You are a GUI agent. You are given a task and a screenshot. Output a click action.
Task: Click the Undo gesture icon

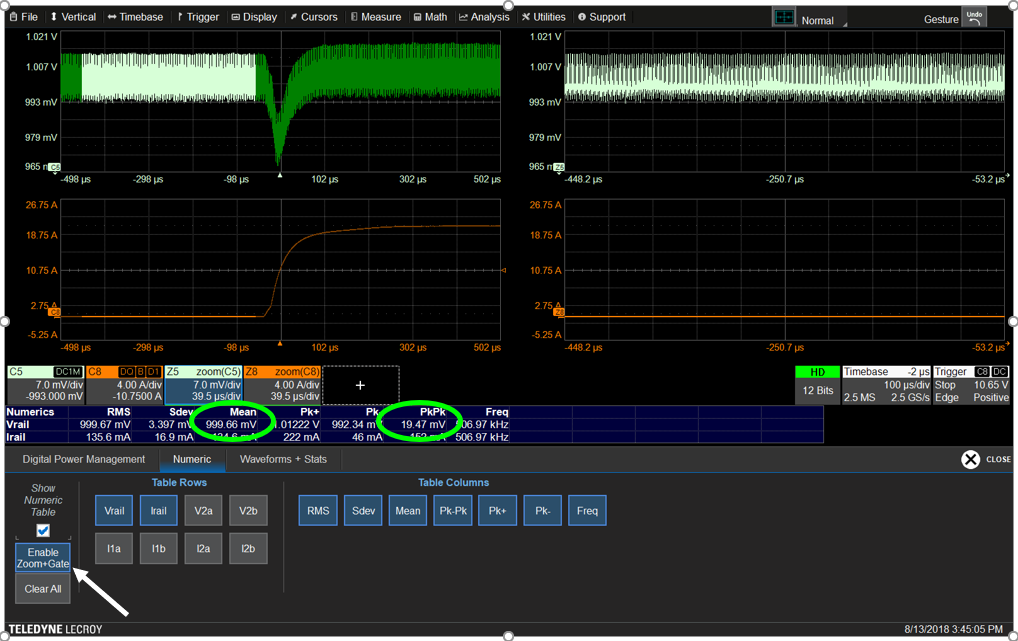point(973,18)
